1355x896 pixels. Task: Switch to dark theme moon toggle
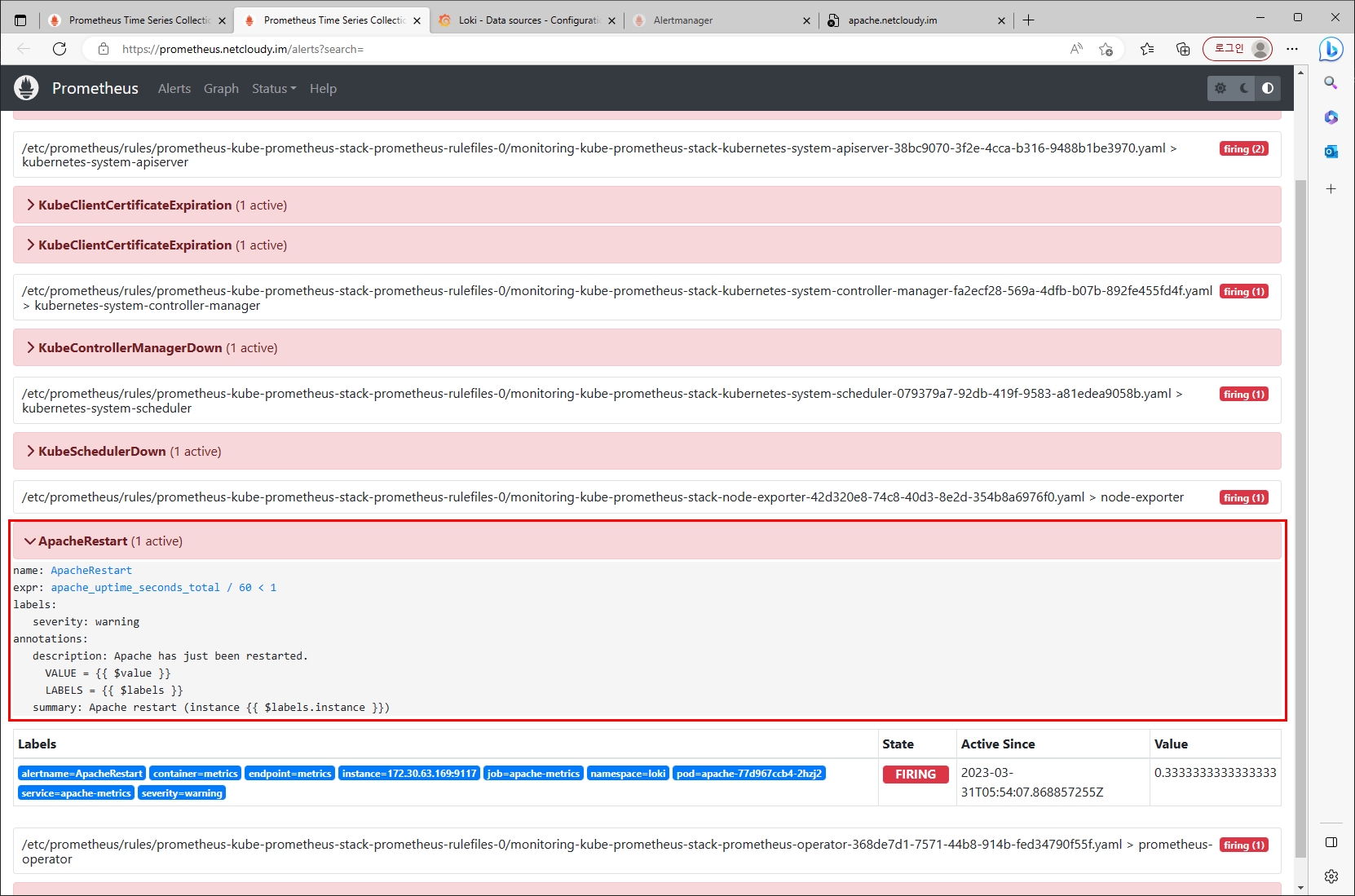tap(1244, 88)
